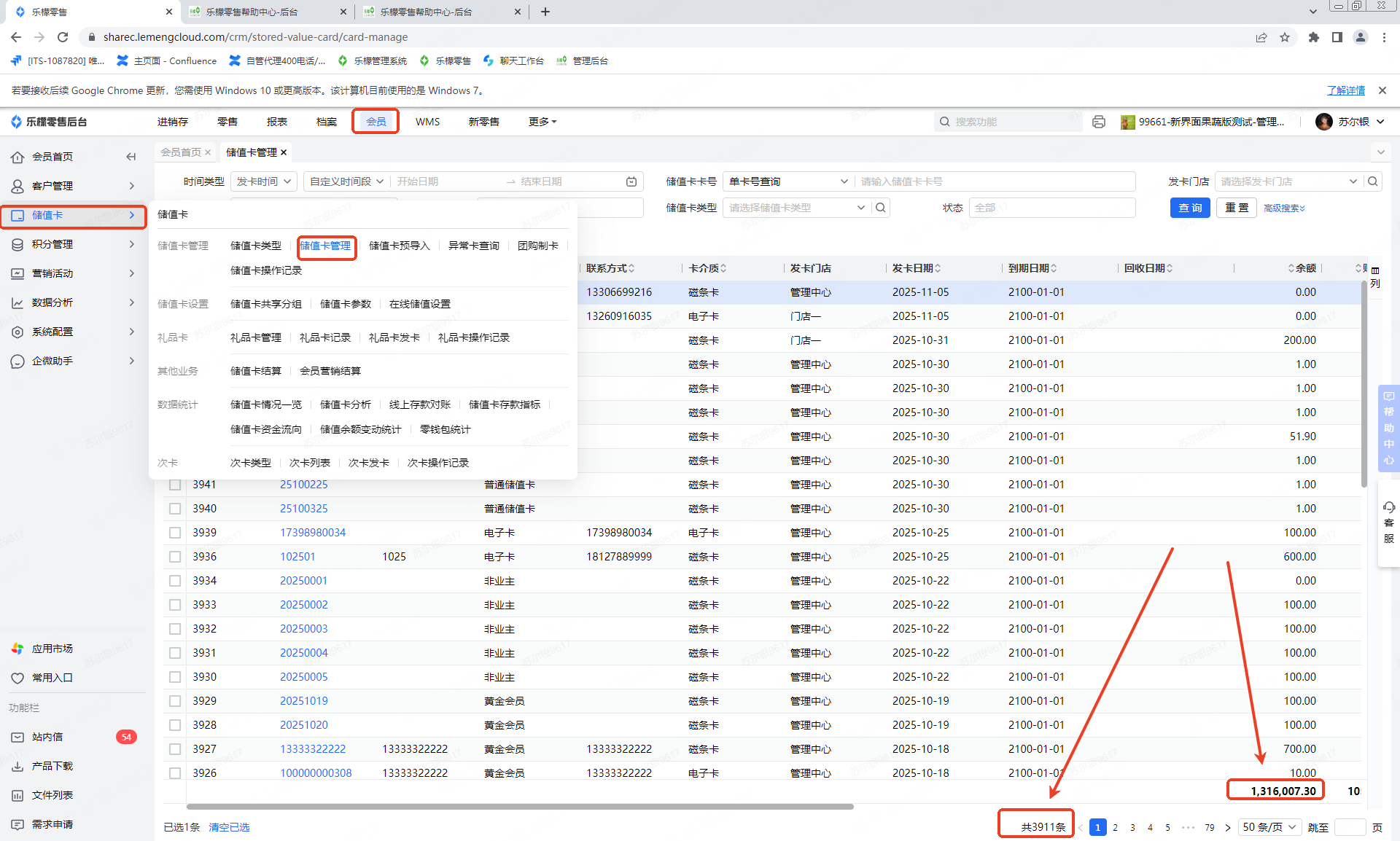Open the 报表 top menu

click(277, 122)
